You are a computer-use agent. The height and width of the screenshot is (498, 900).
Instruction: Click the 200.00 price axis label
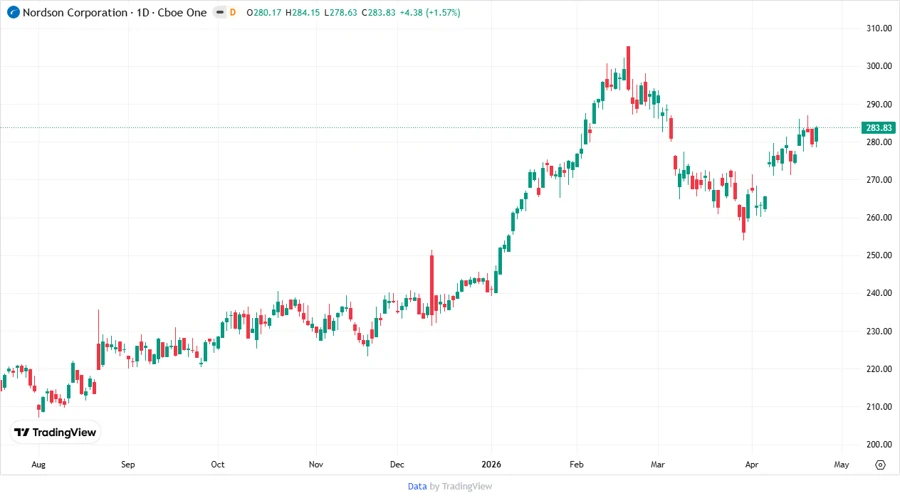point(879,445)
